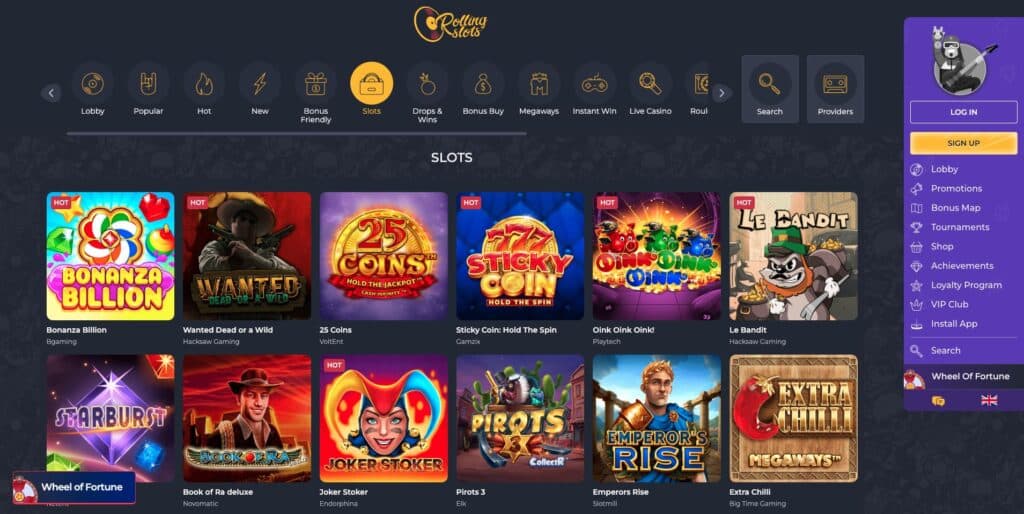The height and width of the screenshot is (514, 1024).
Task: Click the Search magnifier tile
Action: click(x=770, y=89)
